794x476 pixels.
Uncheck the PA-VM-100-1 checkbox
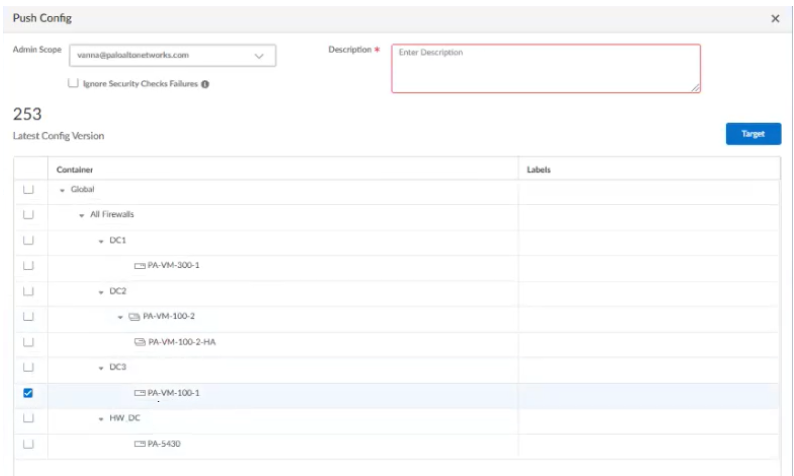tap(28, 393)
